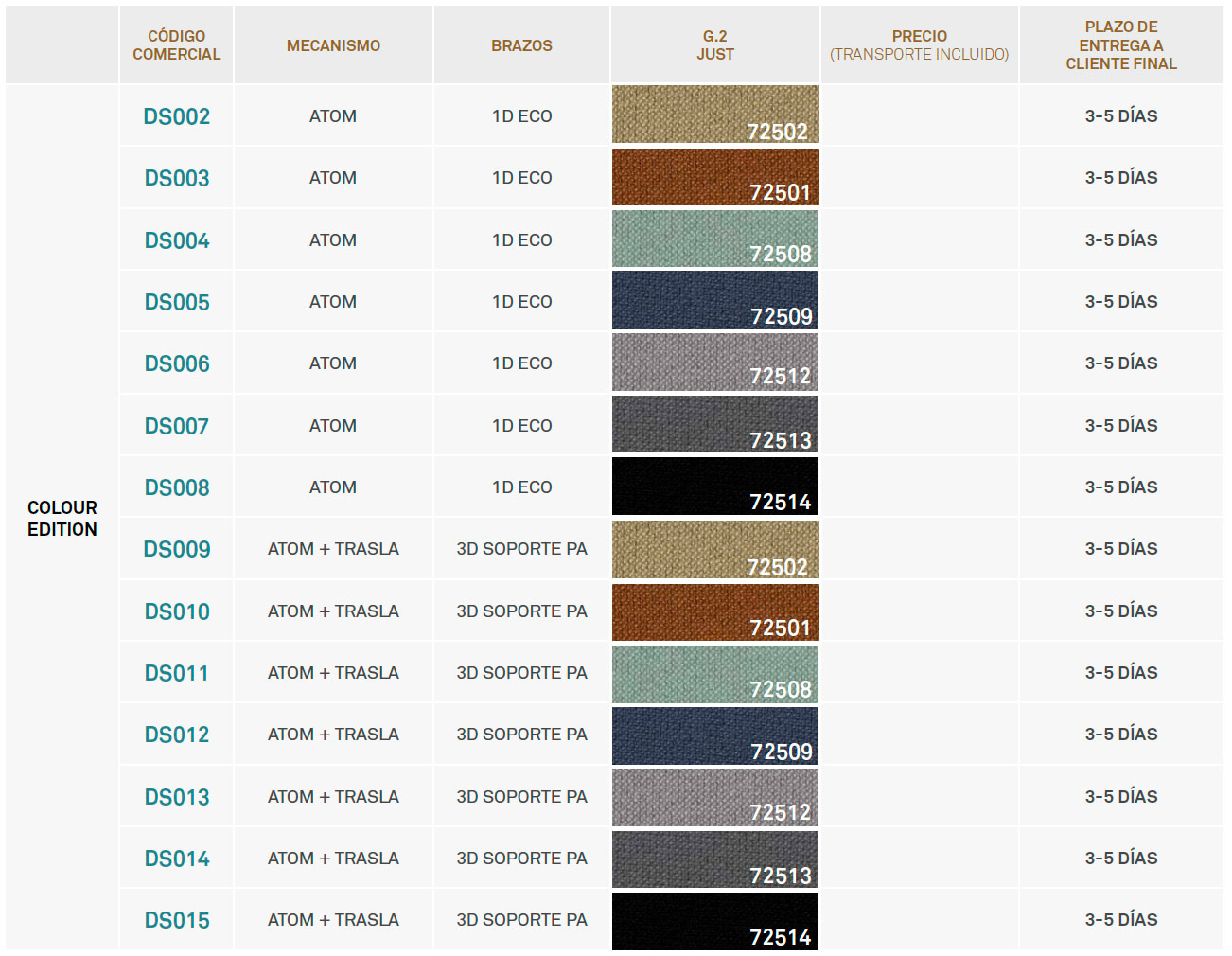Viewport: 1232px width, 956px height.
Task: Click ATOM mechanism cell in row DS005
Action: pos(333,302)
